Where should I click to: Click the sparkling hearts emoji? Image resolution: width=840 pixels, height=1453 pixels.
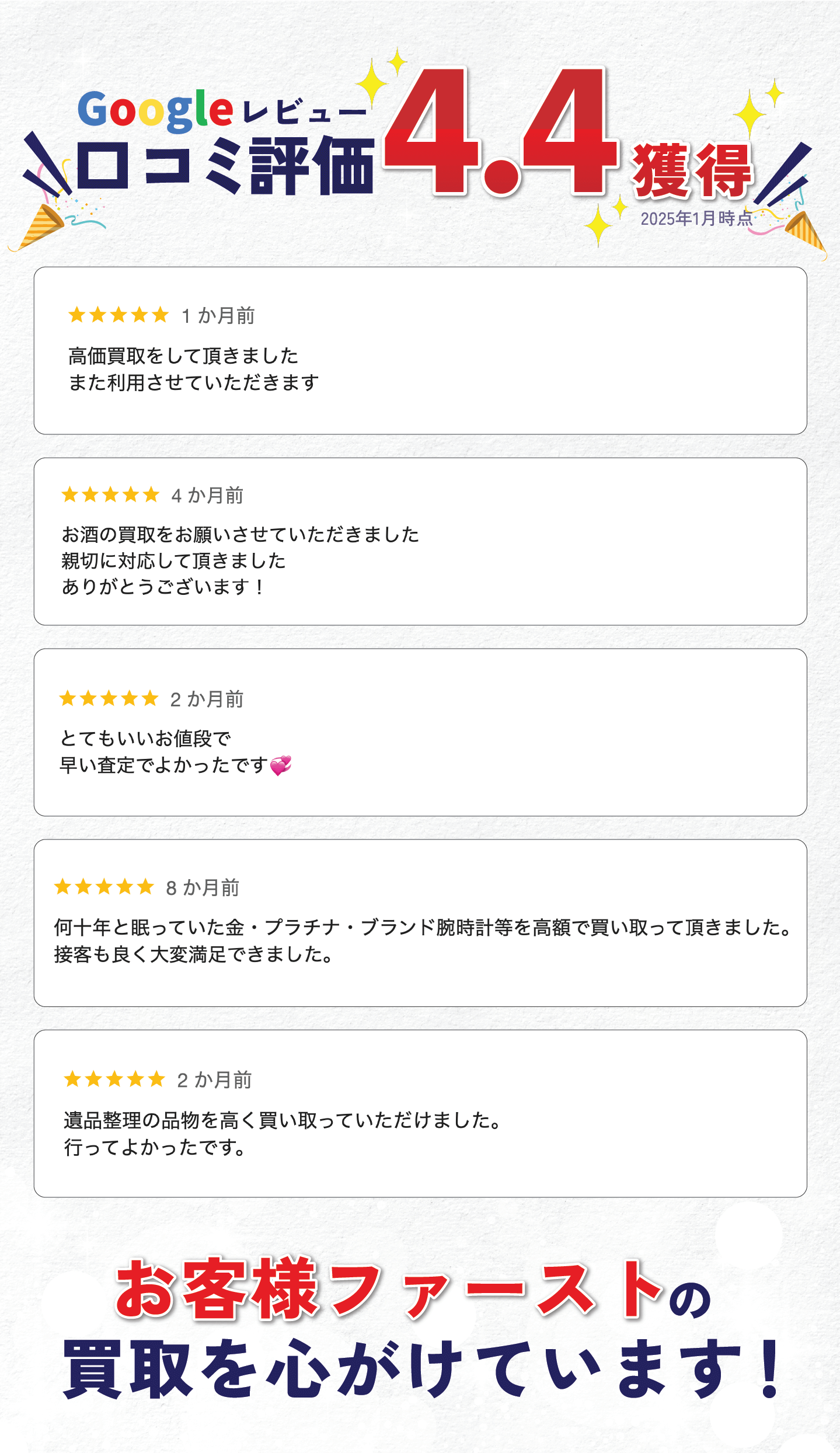281,765
